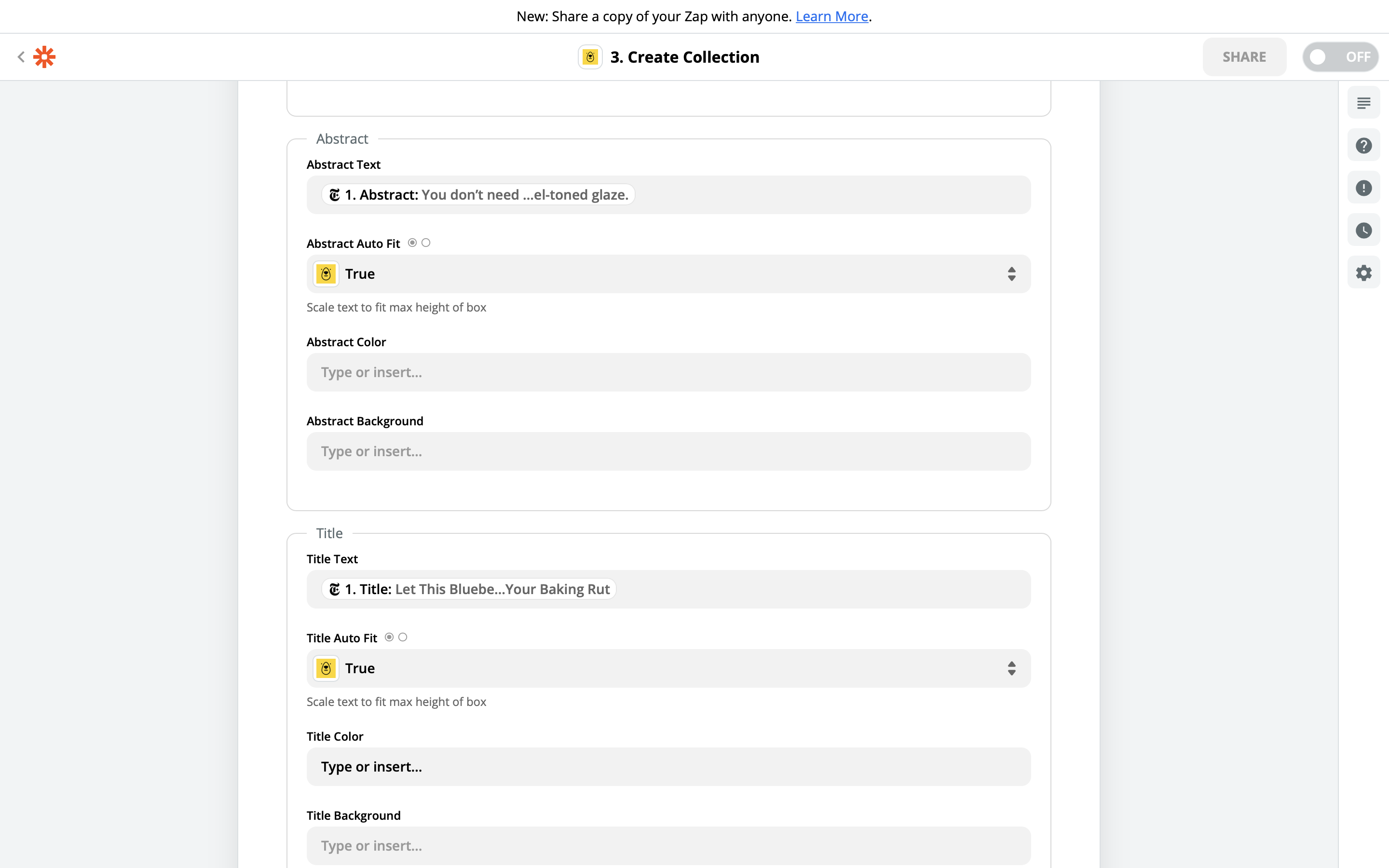Click the '3. Create Collection' step title
The height and width of the screenshot is (868, 1389).
[685, 57]
